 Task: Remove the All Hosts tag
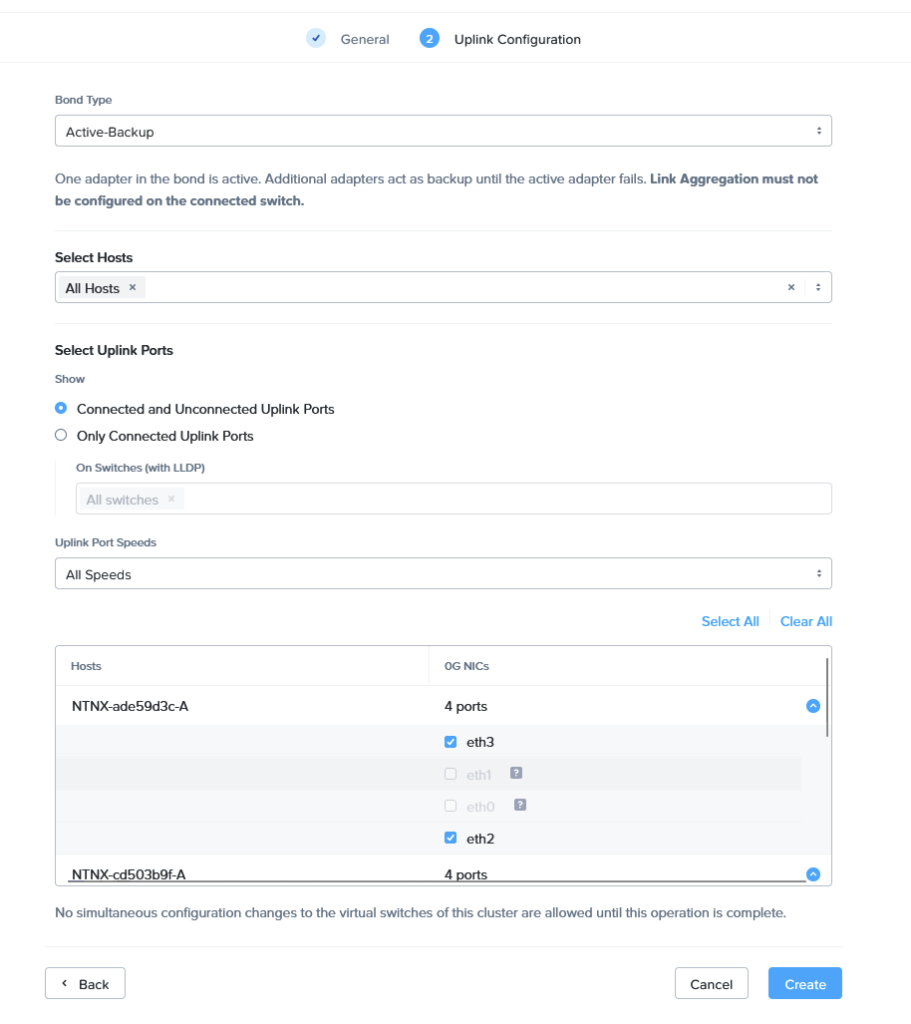click(132, 288)
